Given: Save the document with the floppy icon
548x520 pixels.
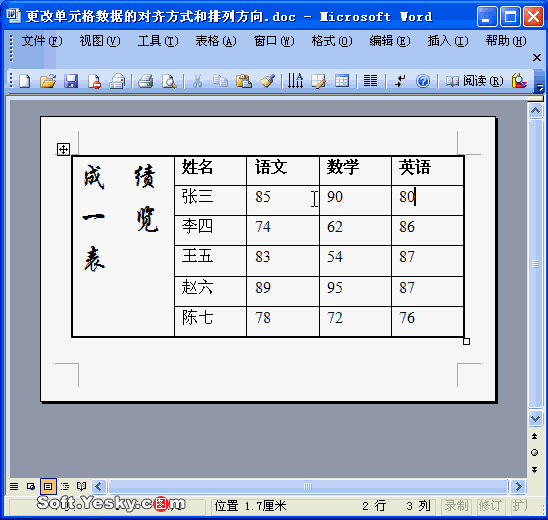Looking at the screenshot, I should pos(71,81).
